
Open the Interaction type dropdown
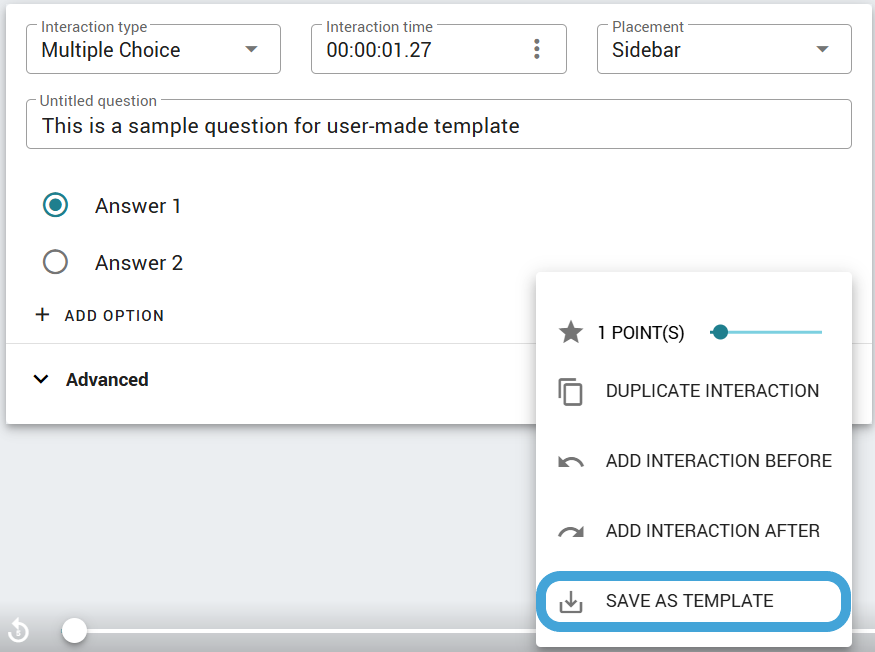pyautogui.click(x=153, y=49)
